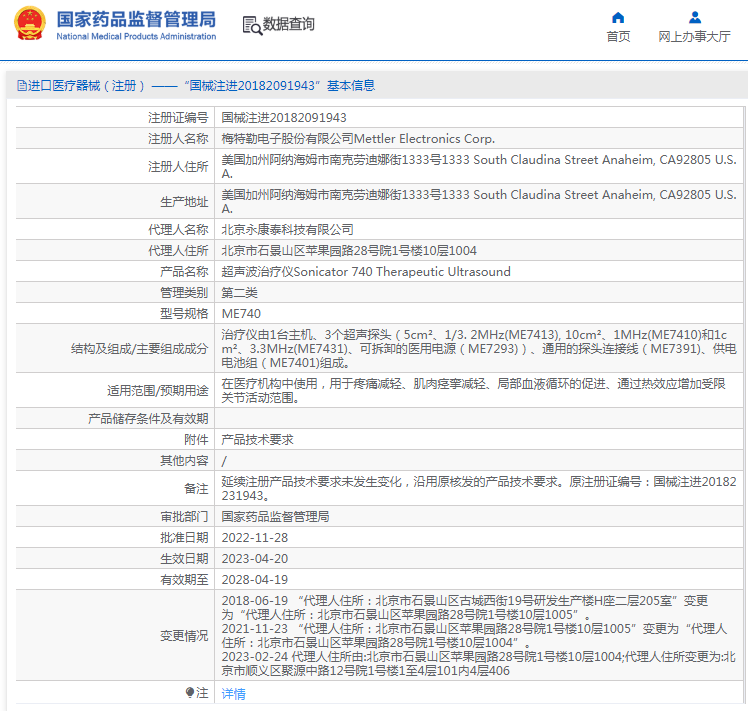
Task: Click the 网上办事大厅 person icon
Action: point(694,17)
